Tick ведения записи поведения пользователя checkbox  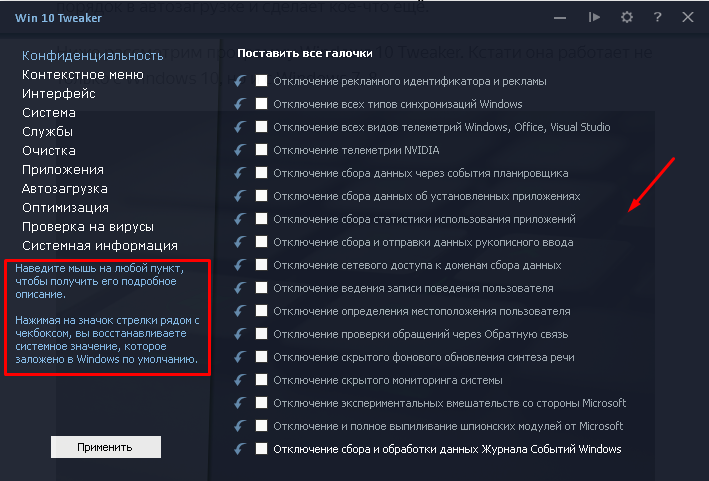261,288
